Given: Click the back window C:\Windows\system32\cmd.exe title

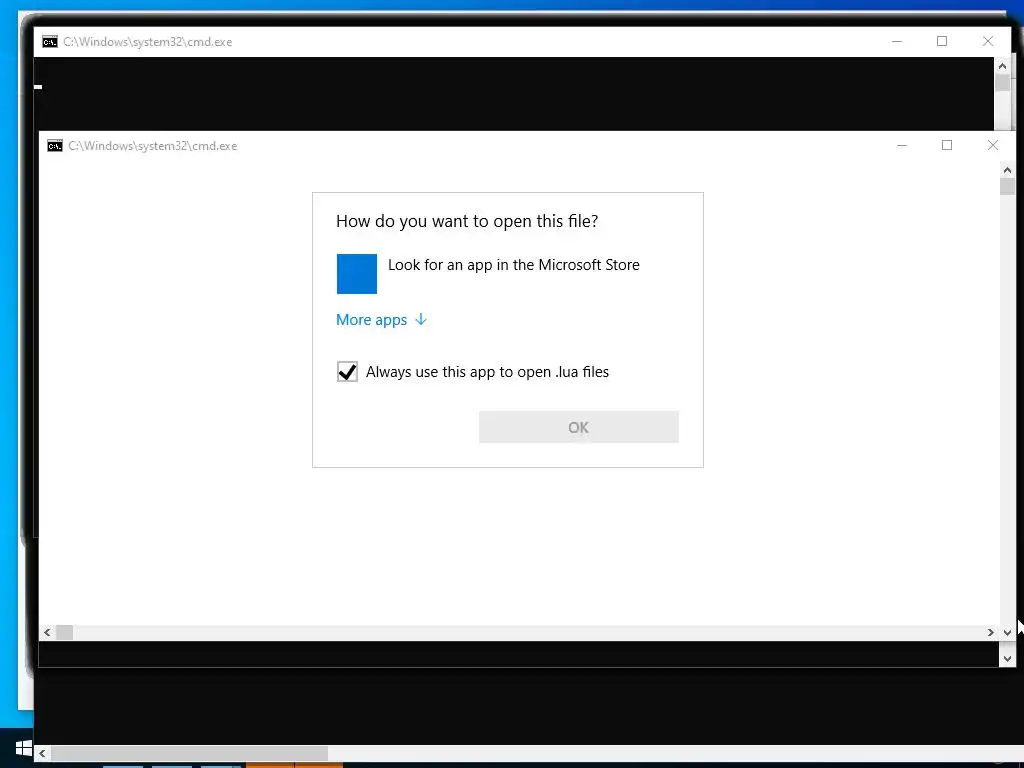Looking at the screenshot, I should (148, 42).
